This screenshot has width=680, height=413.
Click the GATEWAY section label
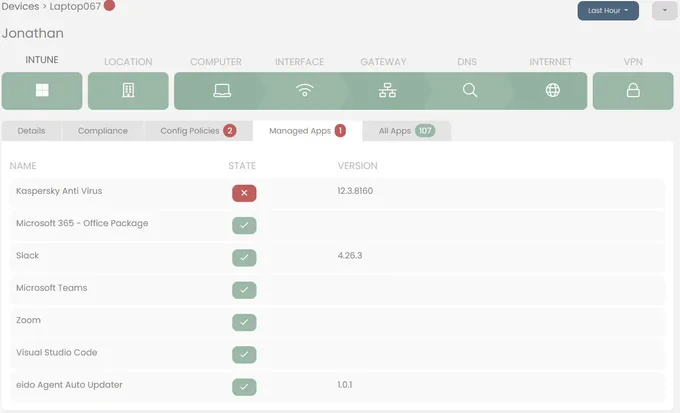[383, 62]
